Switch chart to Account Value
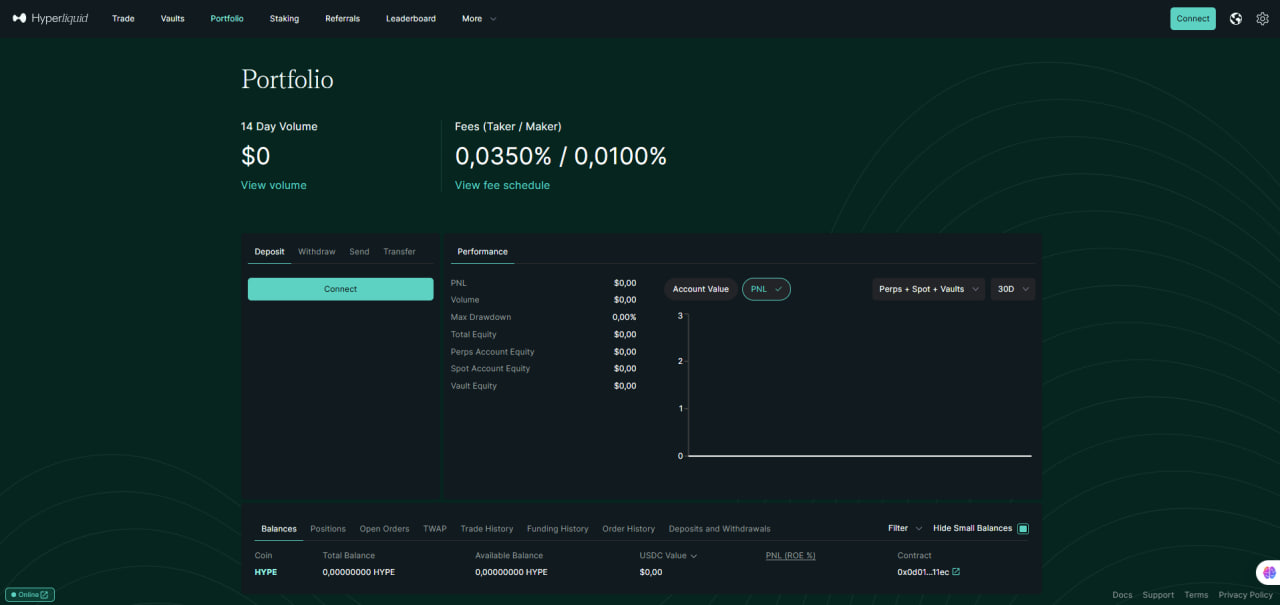 [x=700, y=289]
